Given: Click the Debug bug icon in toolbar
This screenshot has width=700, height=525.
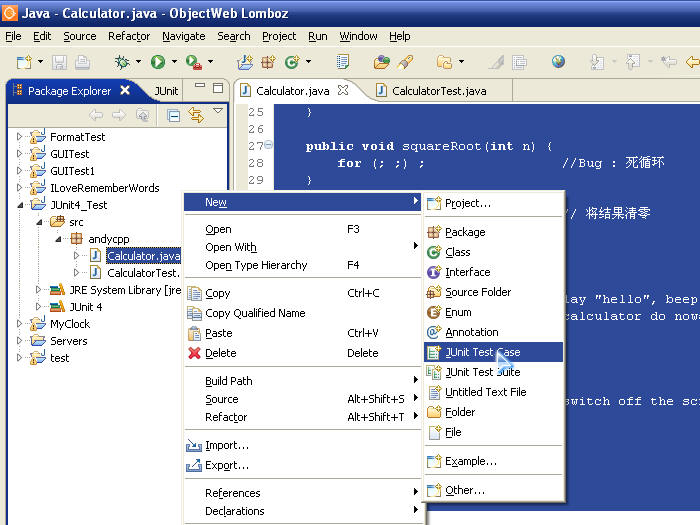Looking at the screenshot, I should tap(122, 62).
